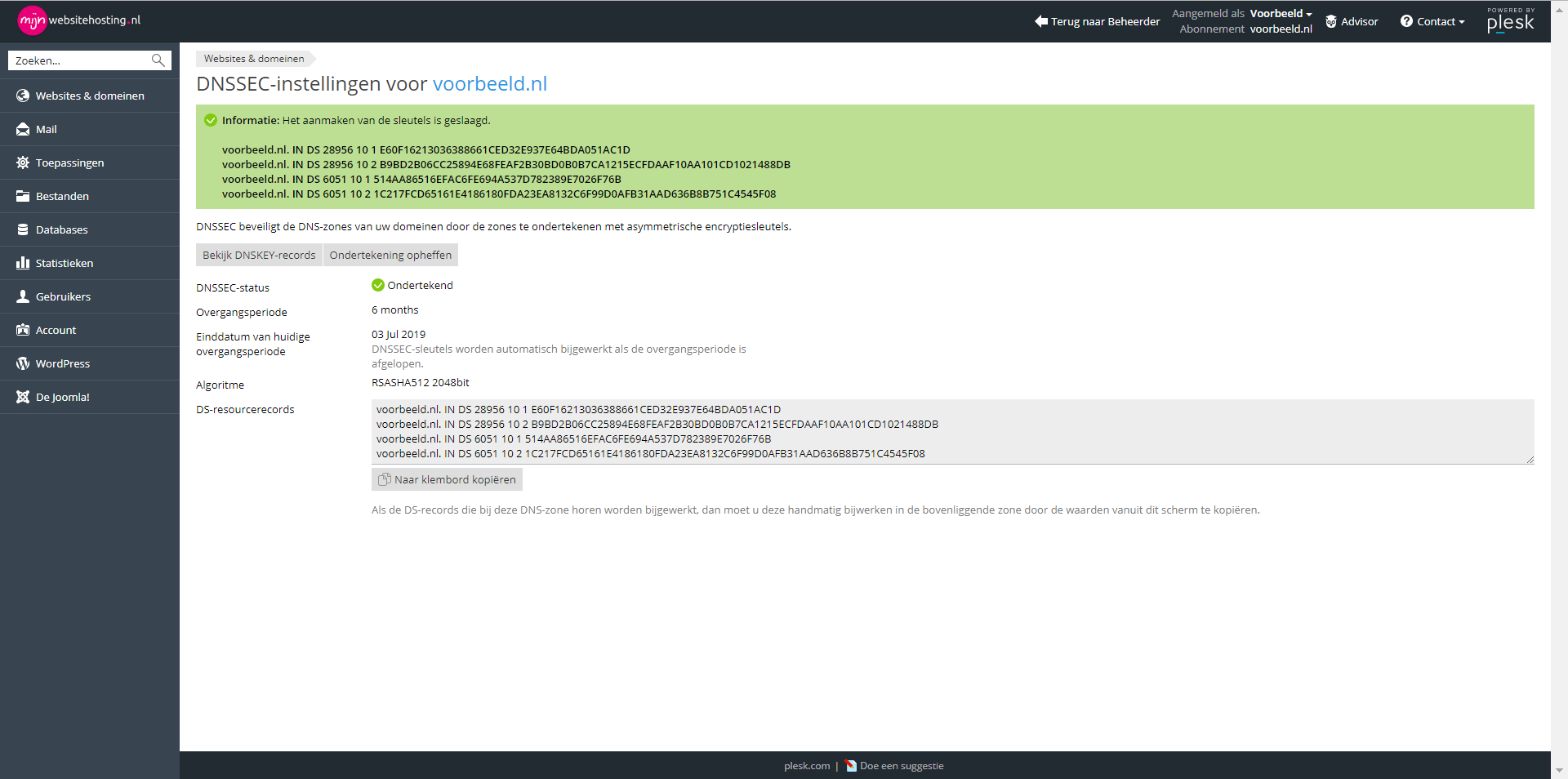Click Doe een suggestie link
Image resolution: width=1568 pixels, height=779 pixels.
coord(902,766)
